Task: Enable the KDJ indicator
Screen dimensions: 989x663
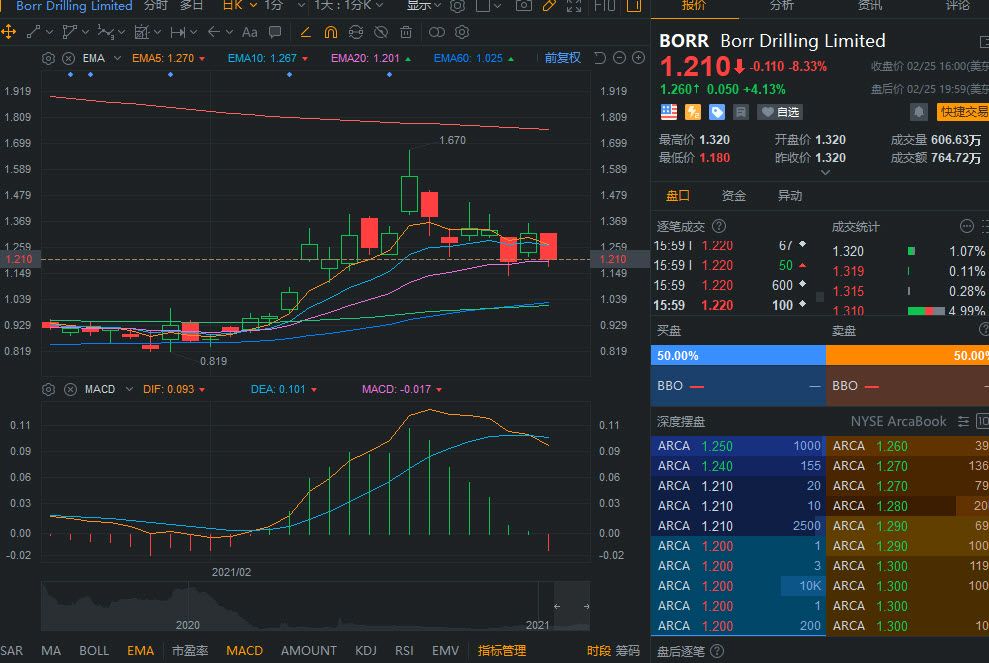Action: click(366, 651)
